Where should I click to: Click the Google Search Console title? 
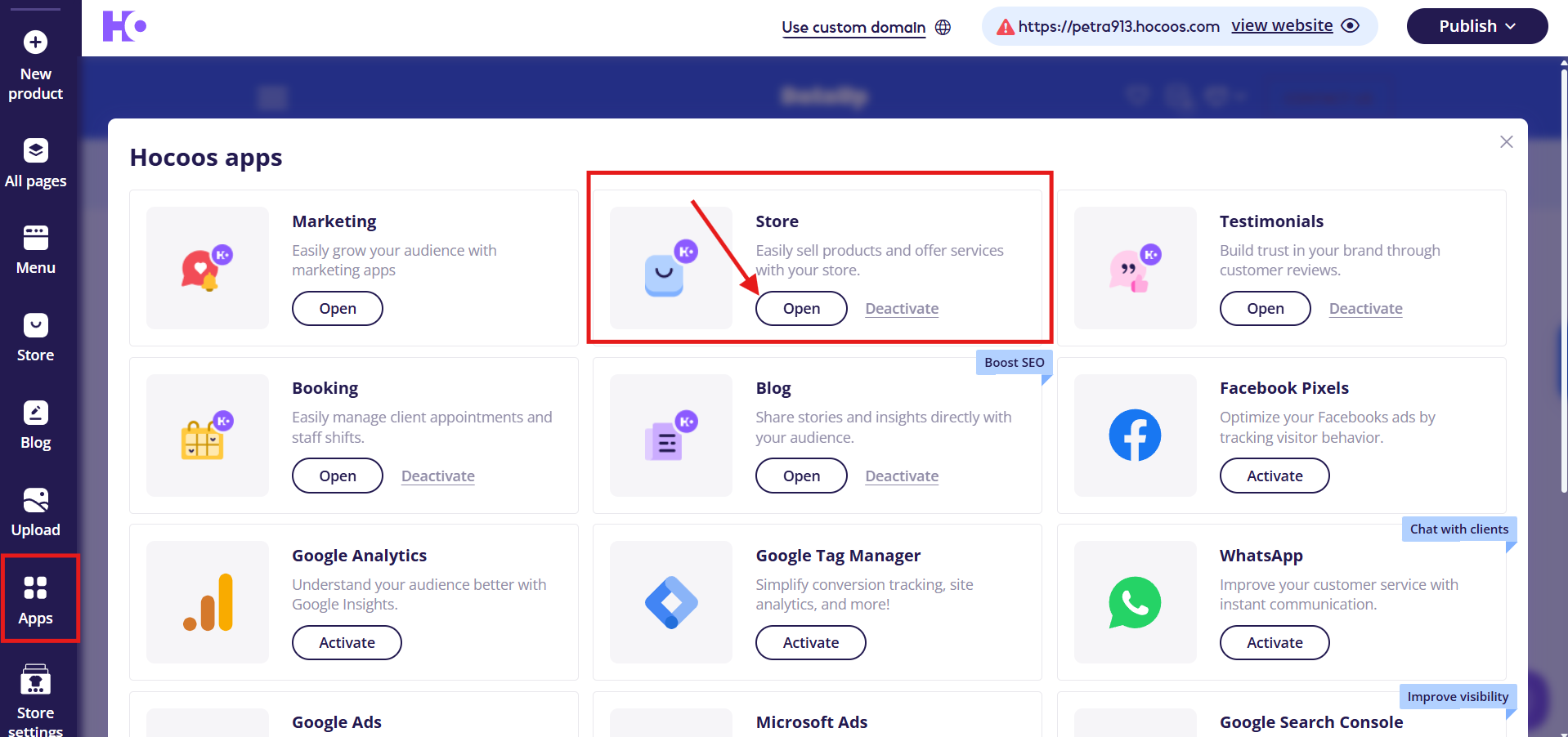click(x=1311, y=722)
